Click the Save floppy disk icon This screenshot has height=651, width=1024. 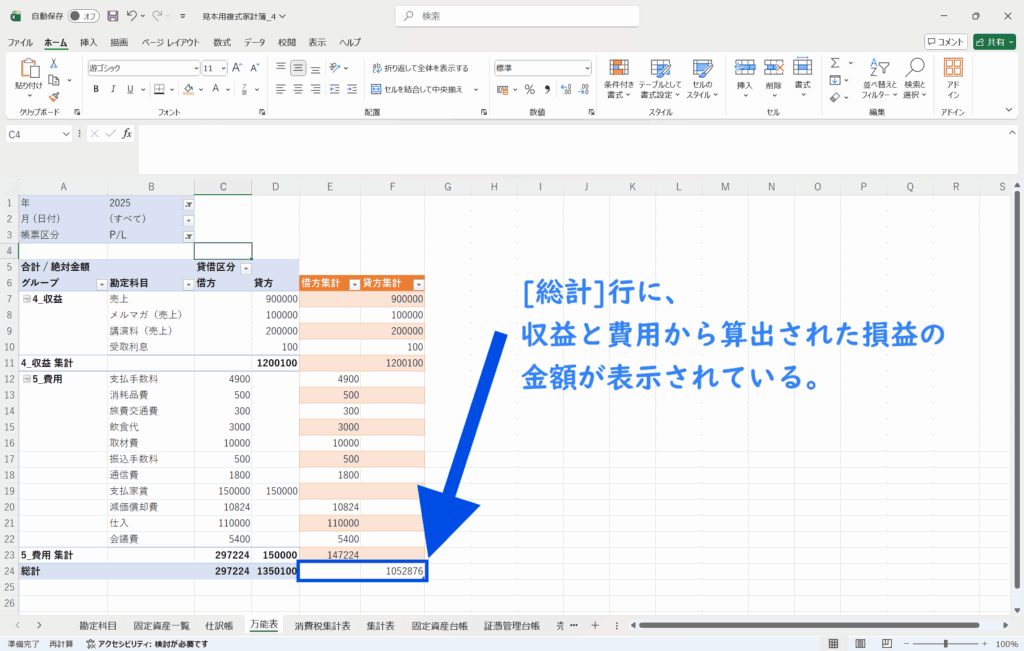[x=112, y=17]
